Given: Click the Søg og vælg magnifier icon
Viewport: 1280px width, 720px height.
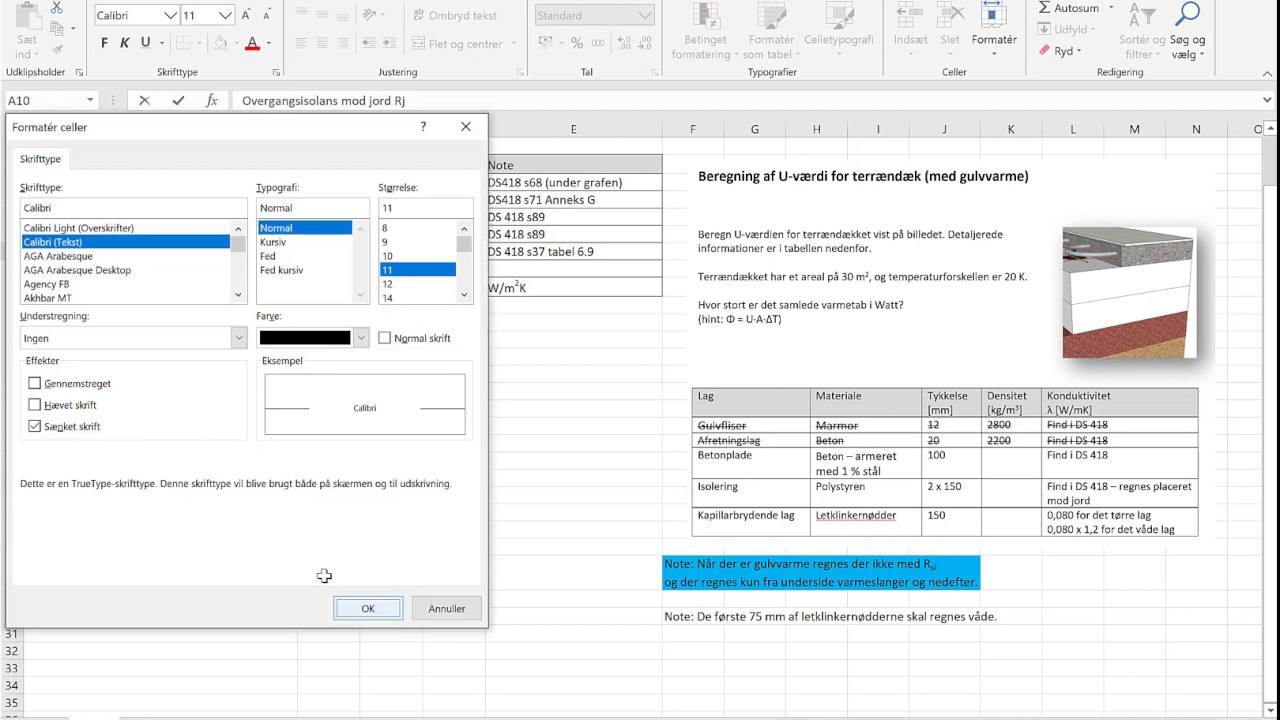Looking at the screenshot, I should point(1187,14).
